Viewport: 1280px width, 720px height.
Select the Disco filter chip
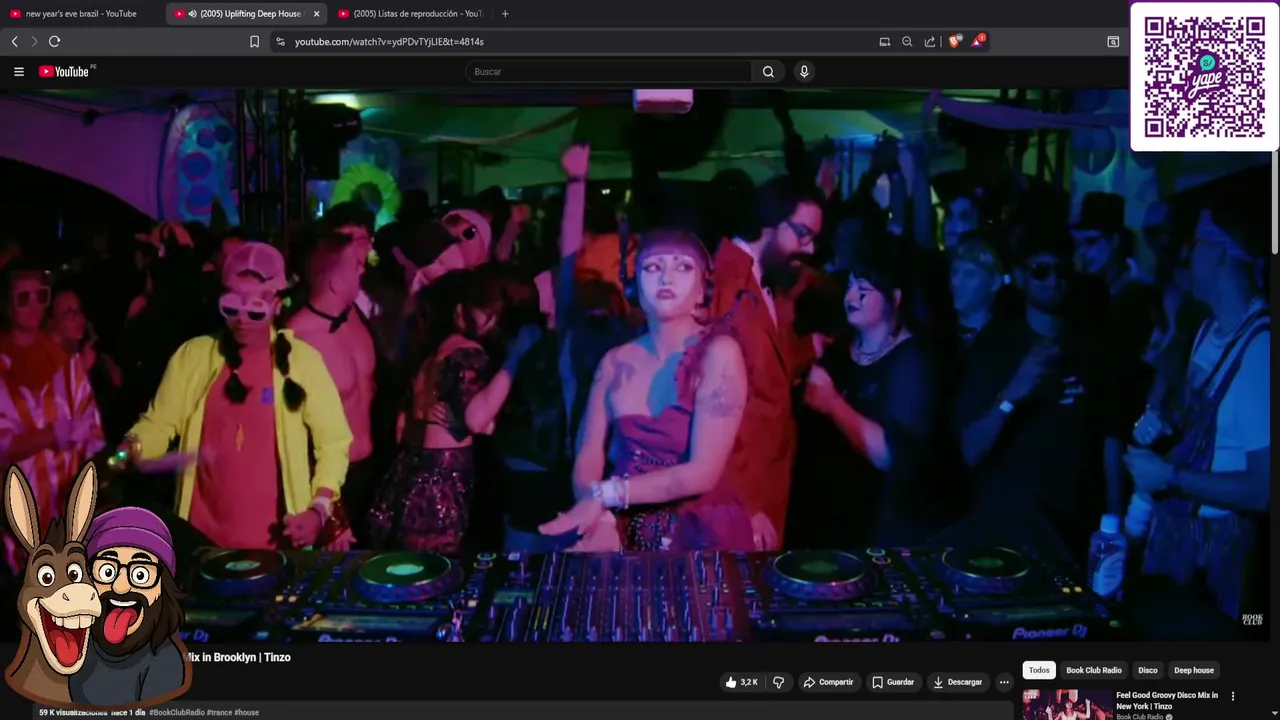coord(1148,670)
